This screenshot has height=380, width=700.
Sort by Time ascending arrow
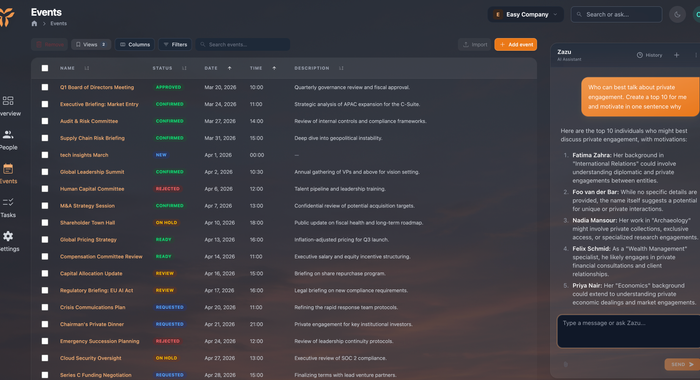coord(274,68)
